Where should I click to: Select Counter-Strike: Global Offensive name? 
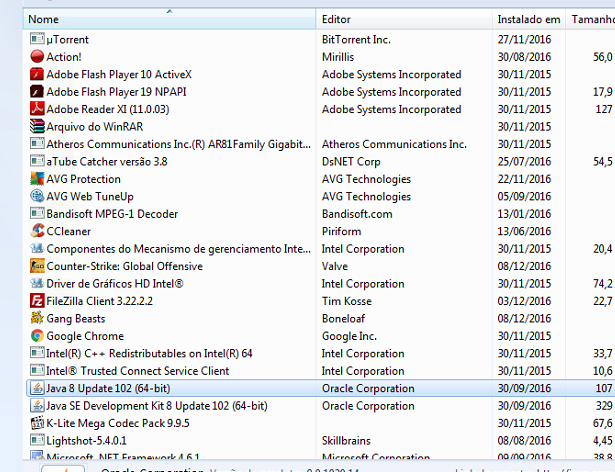tap(124, 266)
